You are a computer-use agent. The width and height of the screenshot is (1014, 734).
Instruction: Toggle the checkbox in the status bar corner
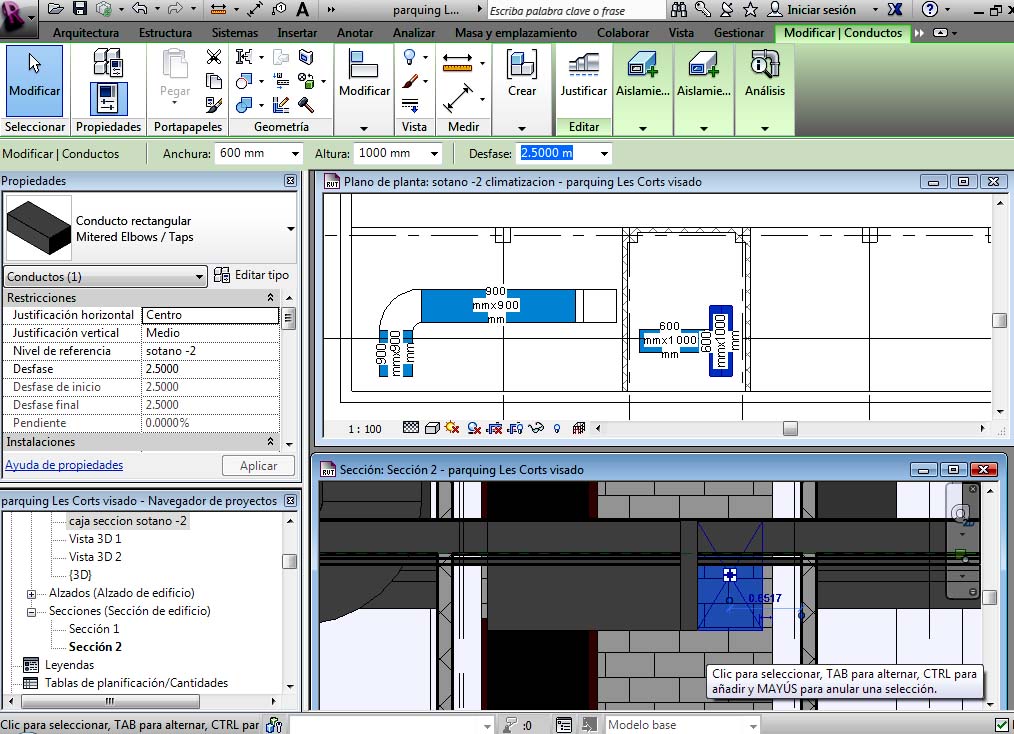(x=1003, y=725)
